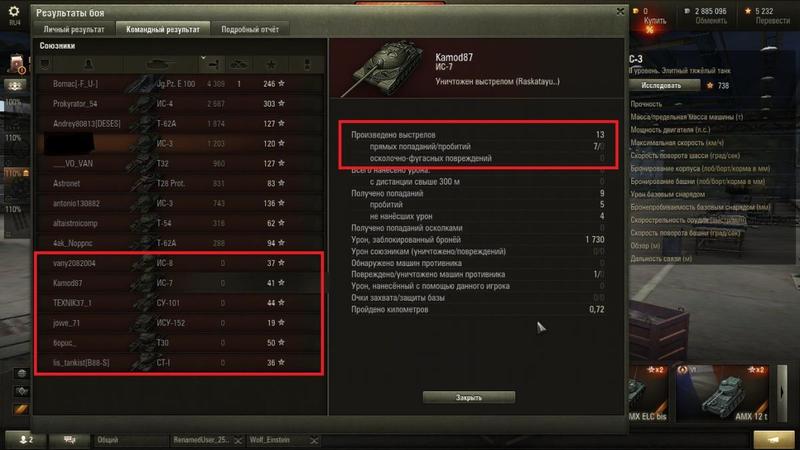
Task: Select Kamod87 row in allies list
Action: pos(179,283)
